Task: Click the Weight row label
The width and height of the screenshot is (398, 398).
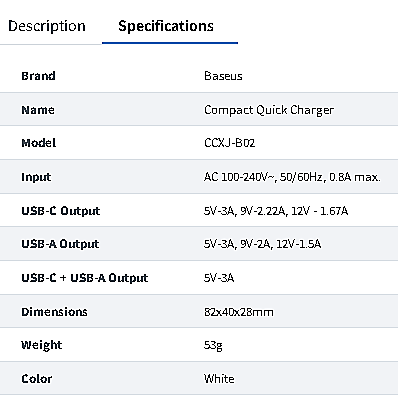Action: (42, 345)
